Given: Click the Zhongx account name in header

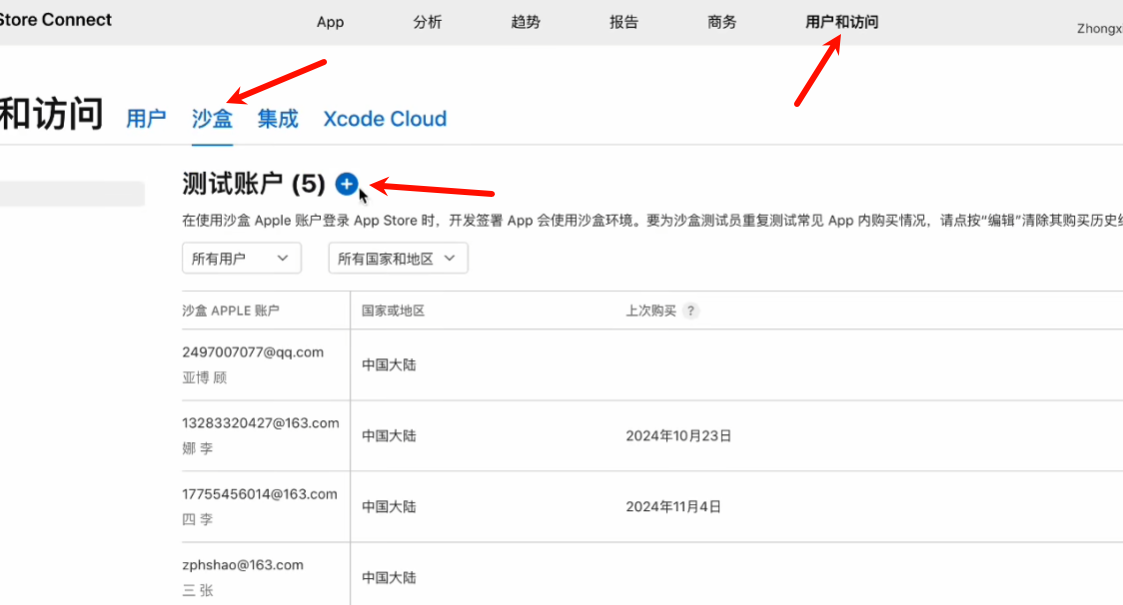Looking at the screenshot, I should [1100, 29].
